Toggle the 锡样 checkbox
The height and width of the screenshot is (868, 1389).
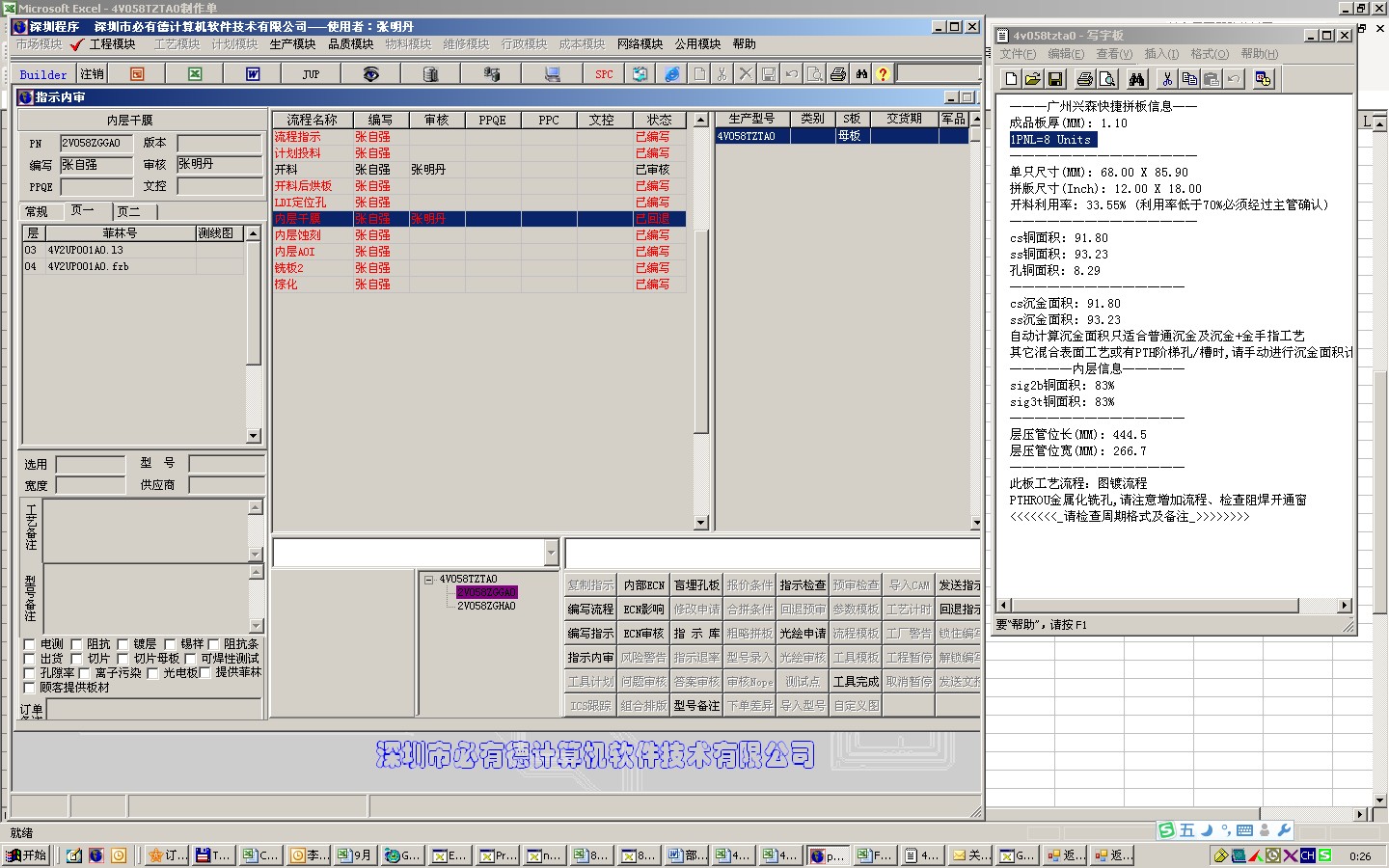[170, 644]
